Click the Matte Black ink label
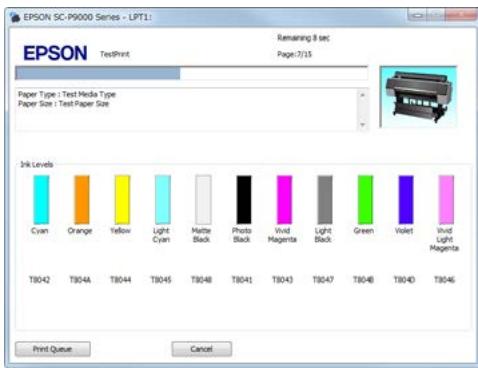Viewport: 478px width, 368px height. (201, 235)
